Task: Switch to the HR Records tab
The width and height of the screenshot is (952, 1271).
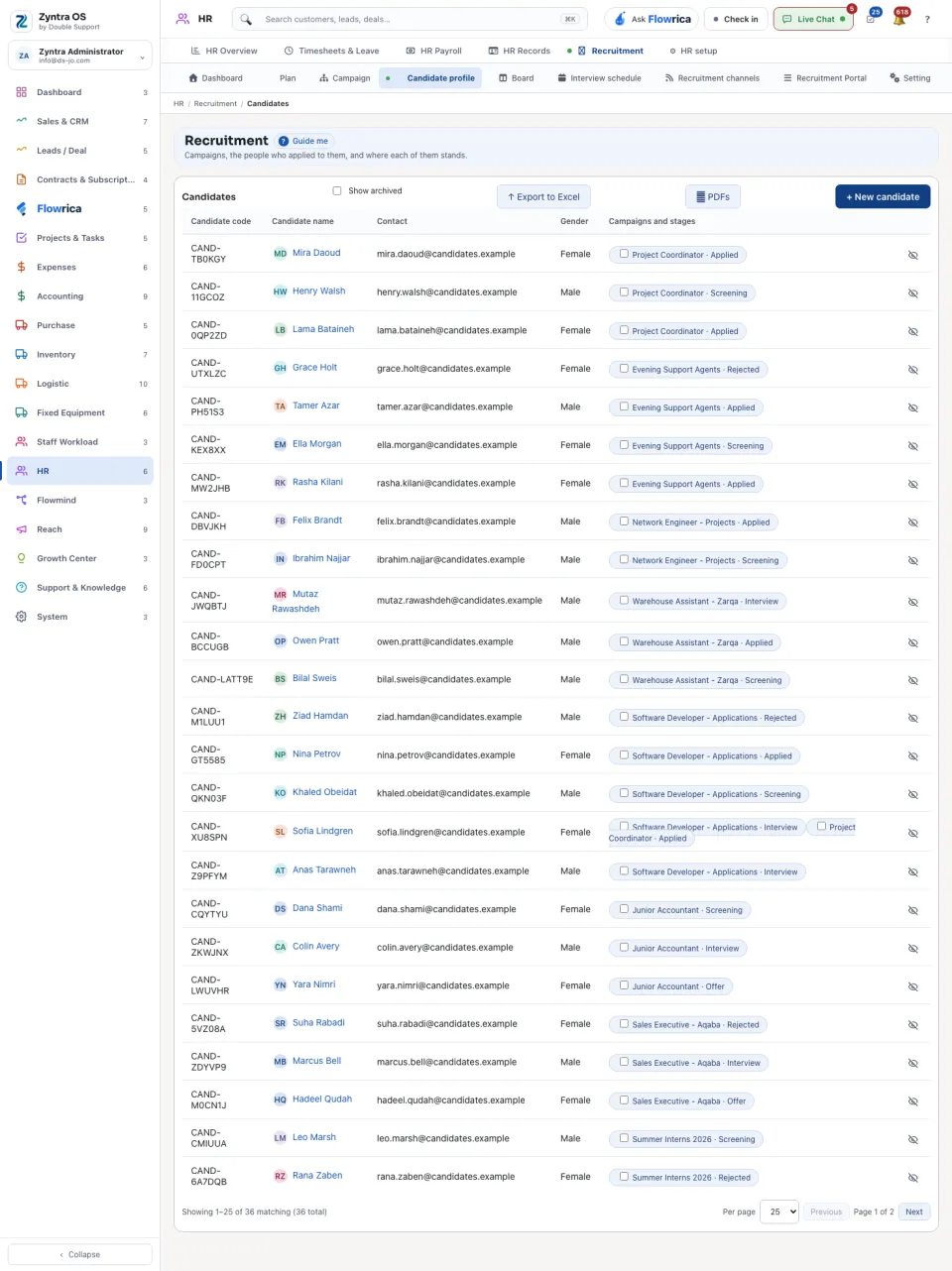Action: click(520, 51)
